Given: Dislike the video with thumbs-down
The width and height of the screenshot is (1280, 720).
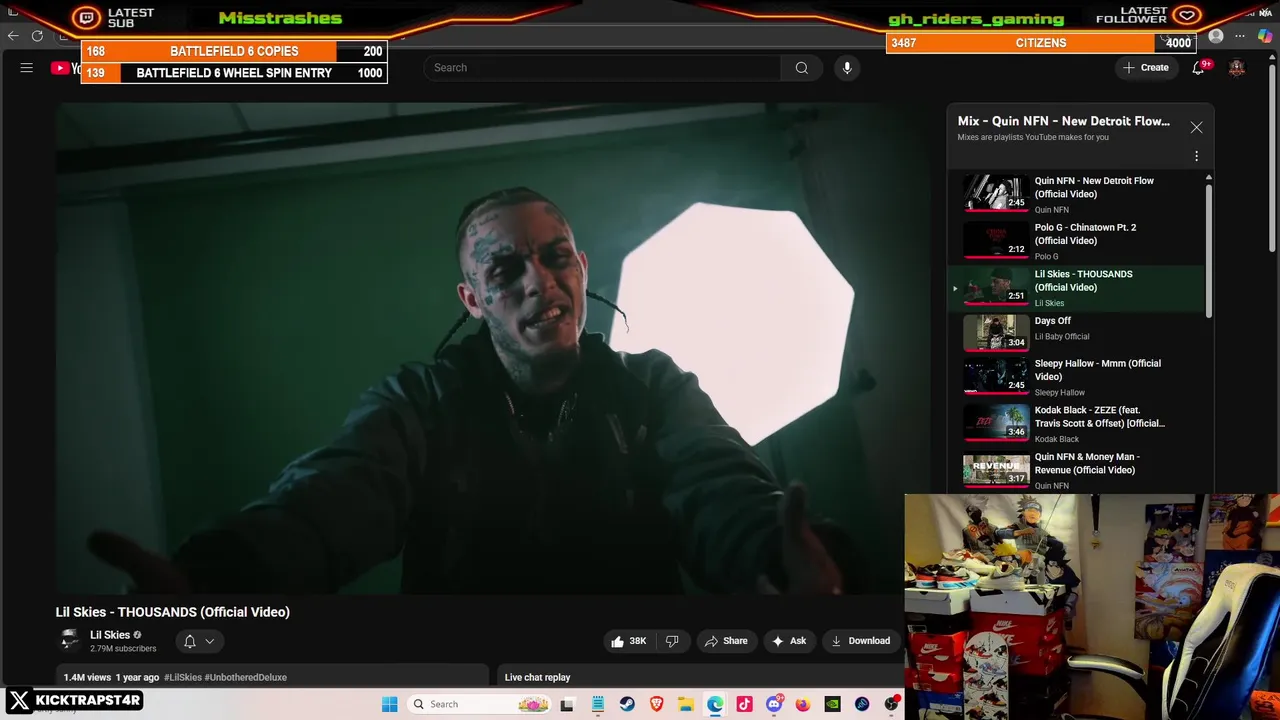Looking at the screenshot, I should 672,641.
